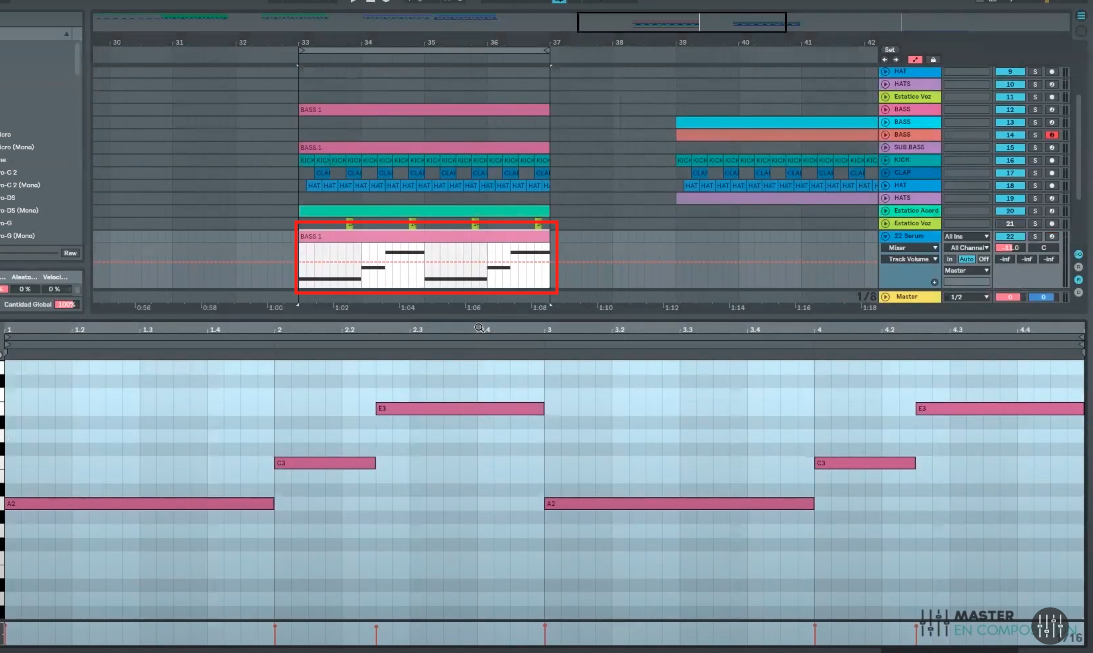Select the green Estatico Acord clip
Screen dimensions: 1093x653
[424, 211]
